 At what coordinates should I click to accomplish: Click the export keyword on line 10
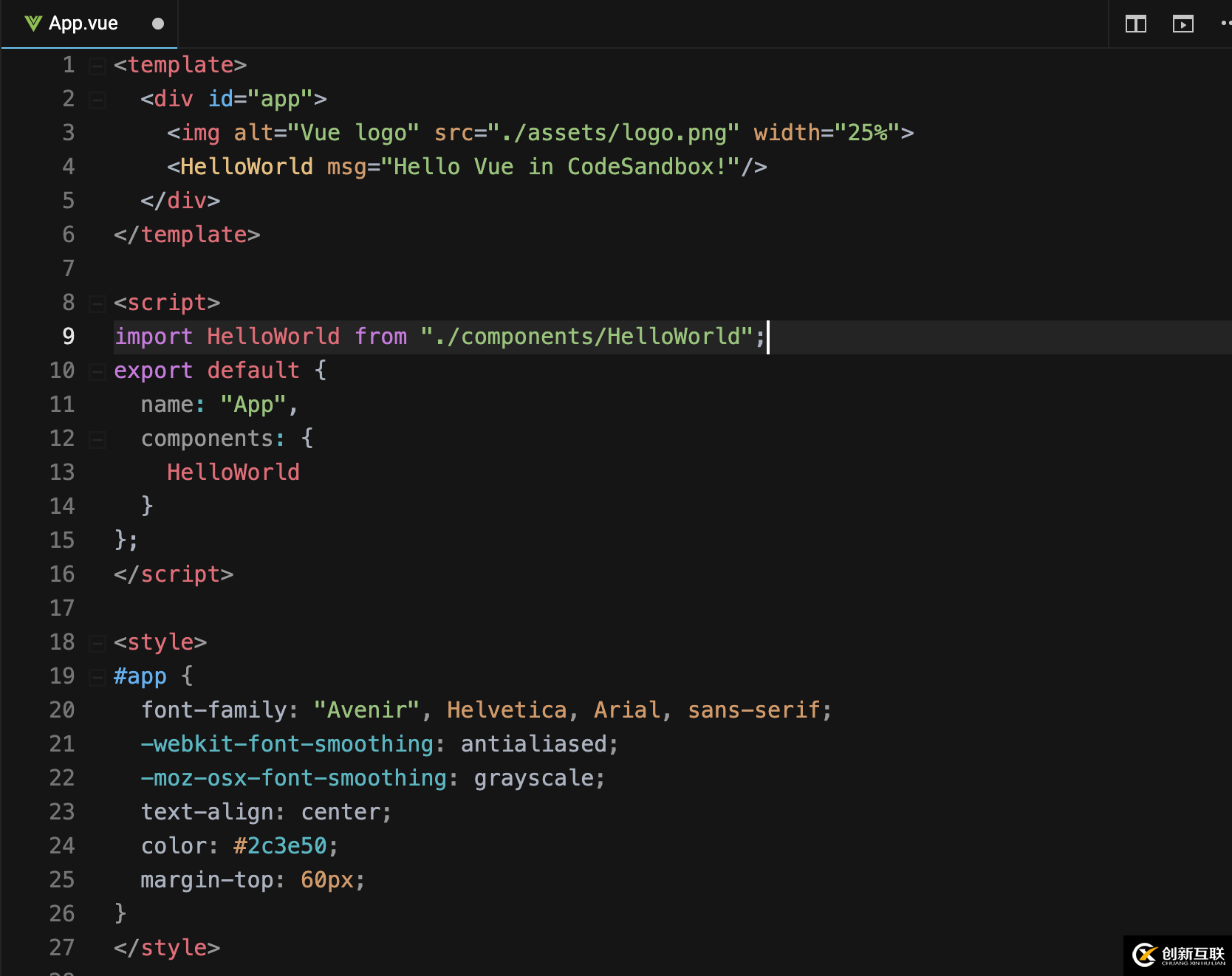pyautogui.click(x=154, y=371)
